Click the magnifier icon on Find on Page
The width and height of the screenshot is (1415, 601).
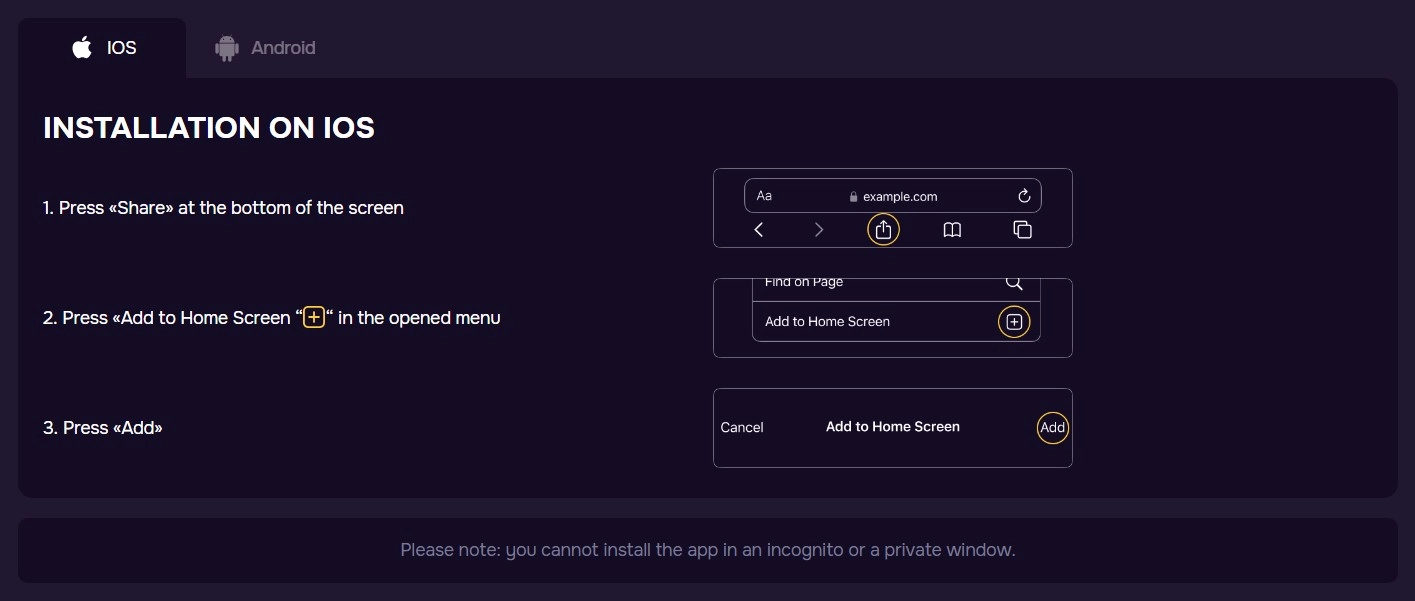pyautogui.click(x=1014, y=283)
